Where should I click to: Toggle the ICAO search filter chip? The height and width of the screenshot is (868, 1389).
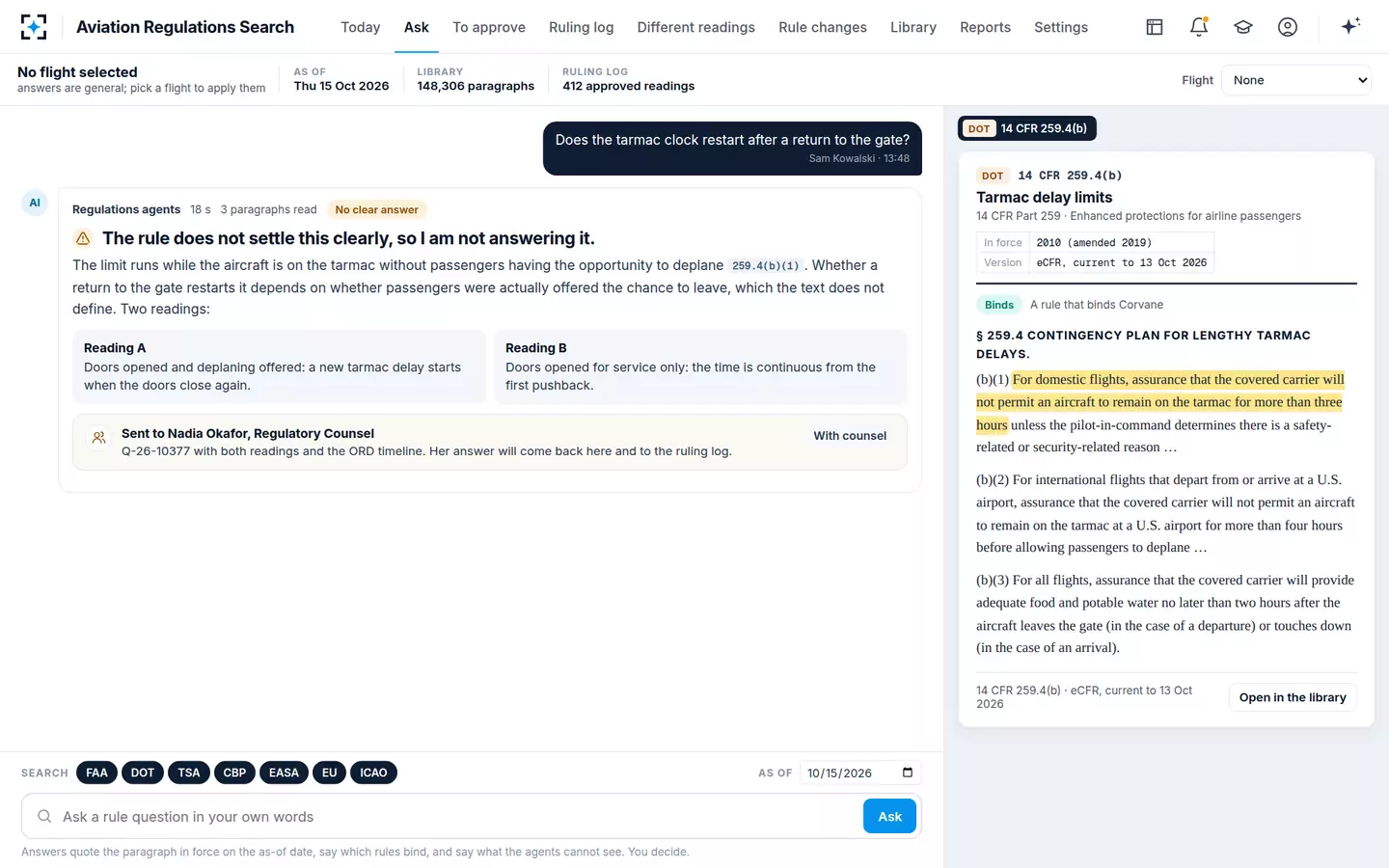(373, 773)
